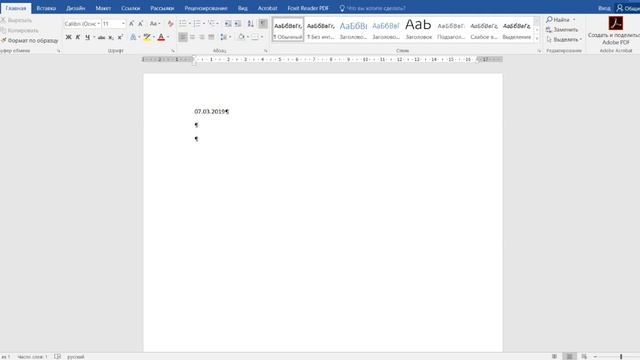
Task: Apply italic formatting (К button)
Action: click(78, 37)
